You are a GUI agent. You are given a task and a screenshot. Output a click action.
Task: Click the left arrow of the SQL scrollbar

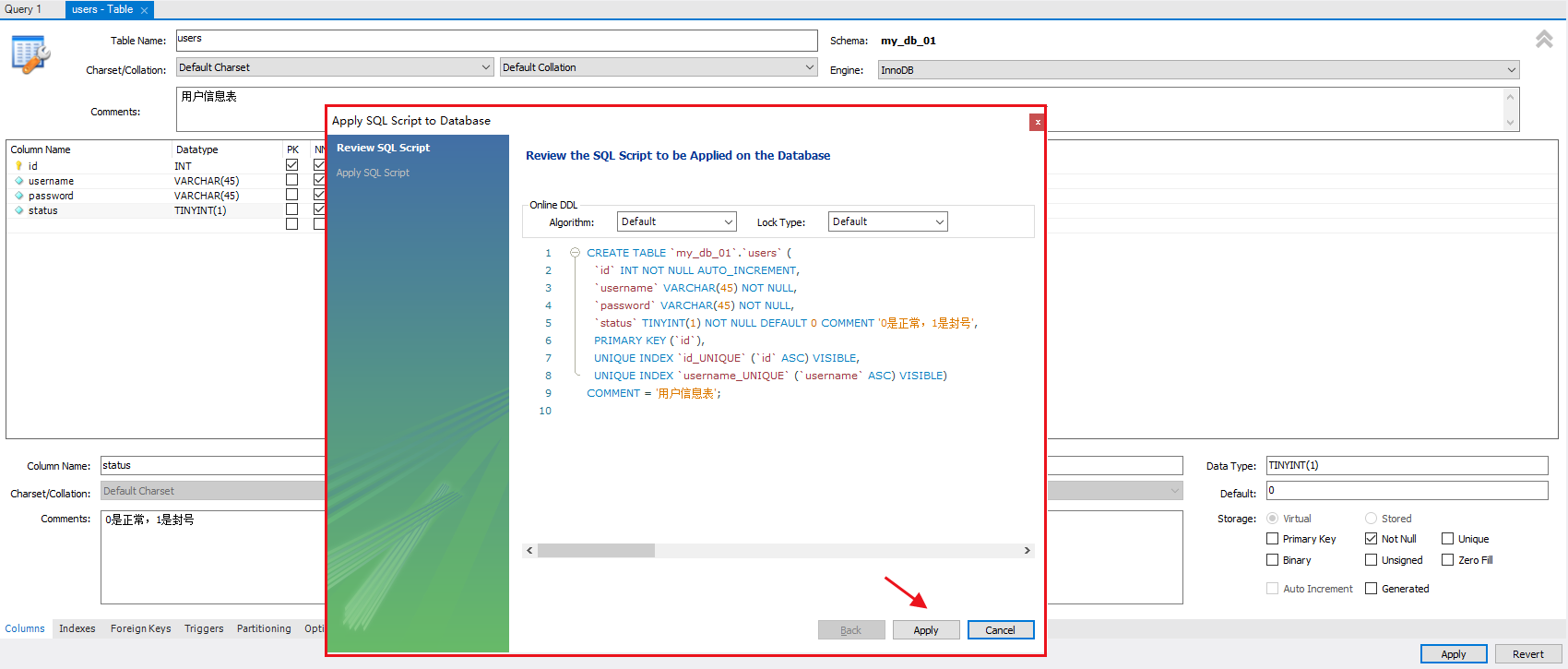(529, 551)
